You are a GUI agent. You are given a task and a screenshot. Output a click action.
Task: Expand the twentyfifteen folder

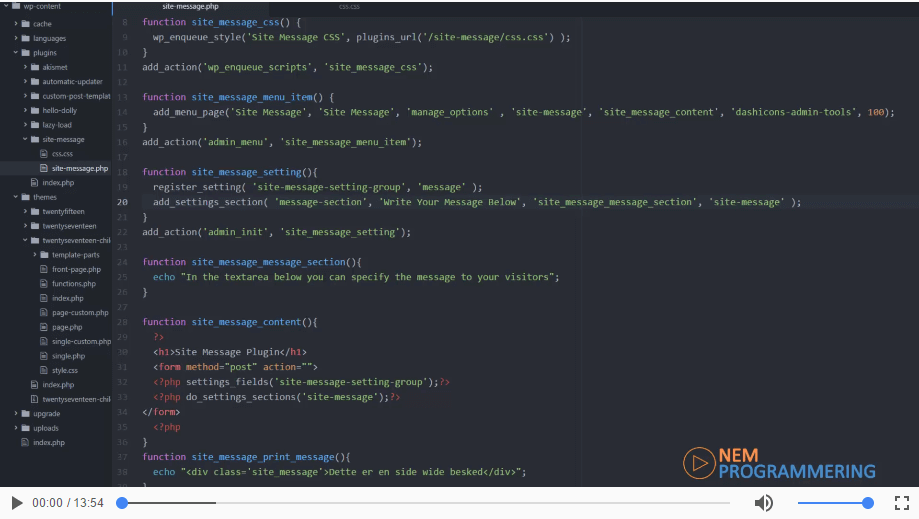click(25, 211)
